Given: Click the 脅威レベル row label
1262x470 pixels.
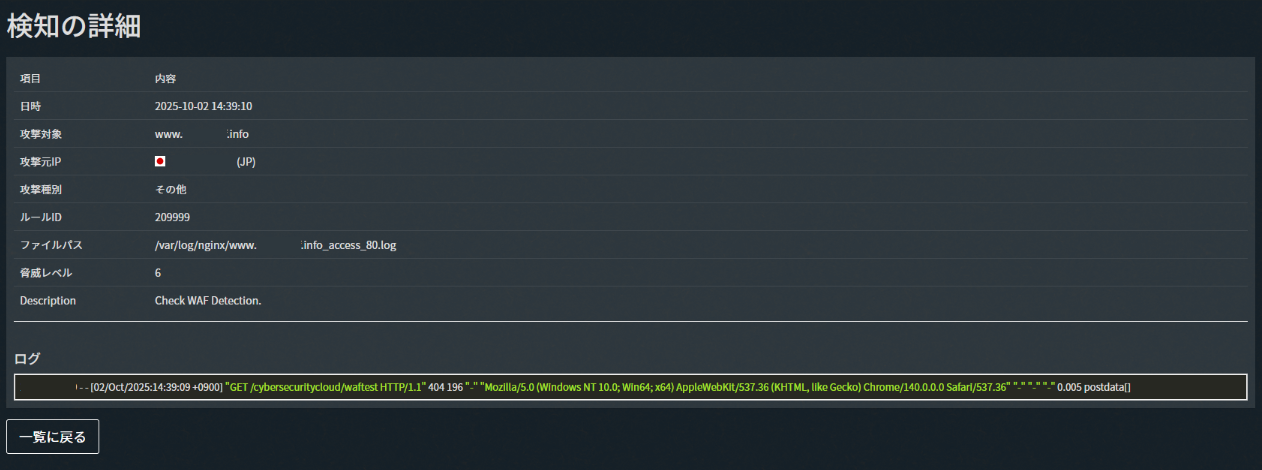Looking at the screenshot, I should (x=46, y=273).
